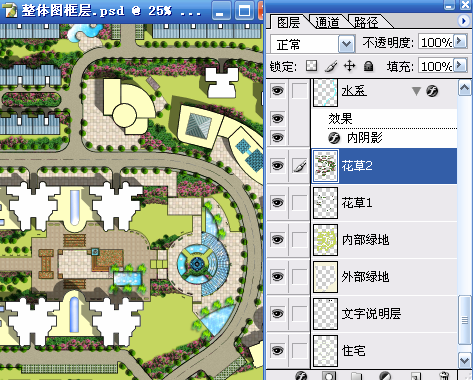Open the blend mode 正常 dropdown

(346, 44)
